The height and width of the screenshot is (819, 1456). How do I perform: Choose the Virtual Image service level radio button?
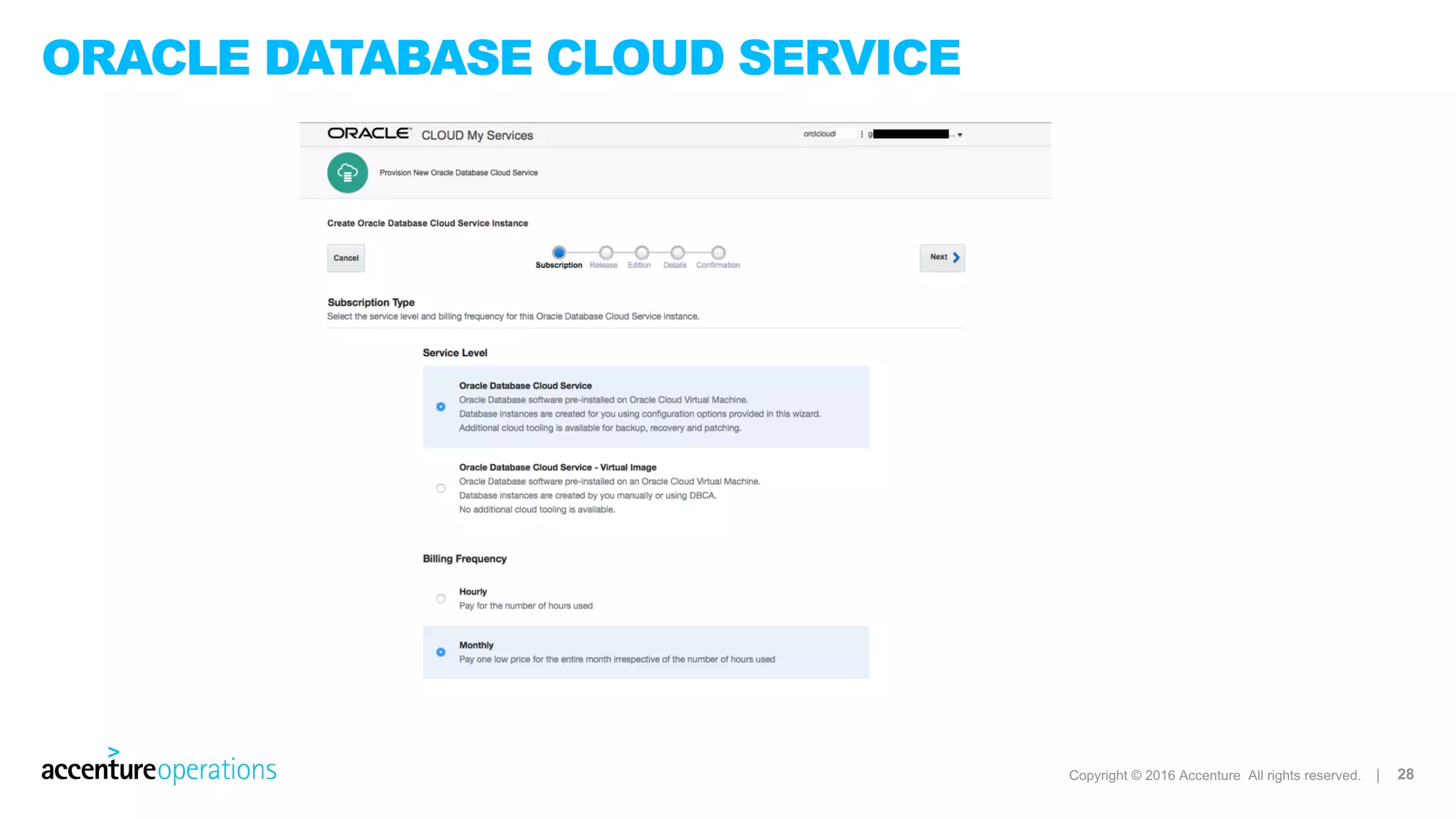point(441,488)
